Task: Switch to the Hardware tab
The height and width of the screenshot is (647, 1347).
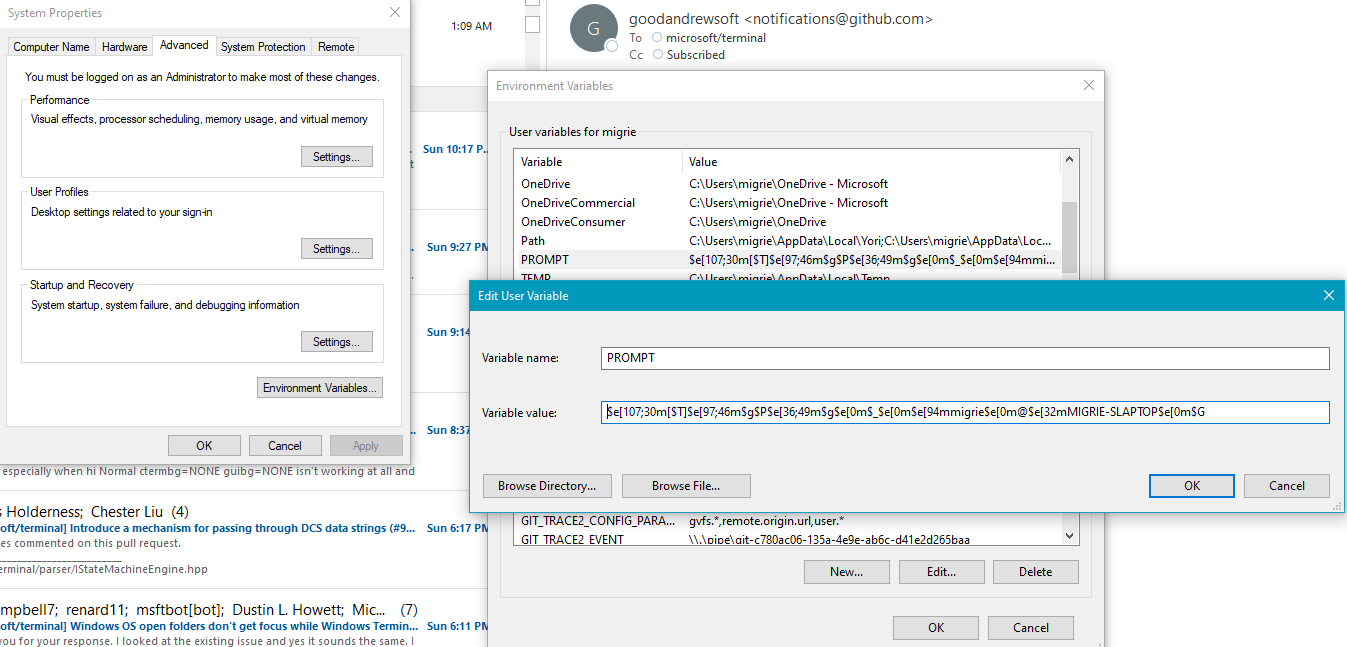Action: 125,47
